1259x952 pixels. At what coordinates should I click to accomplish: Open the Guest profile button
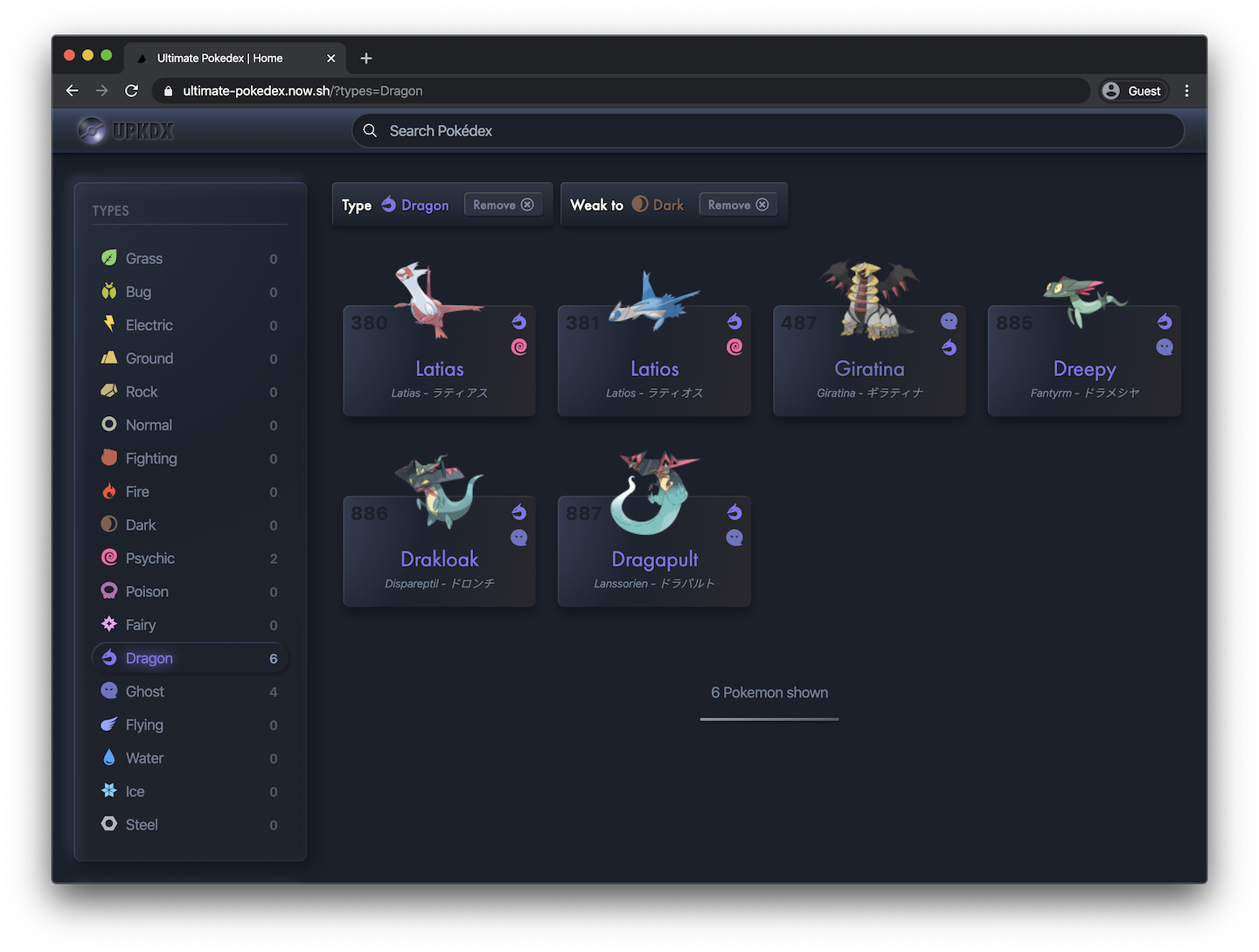point(1133,91)
